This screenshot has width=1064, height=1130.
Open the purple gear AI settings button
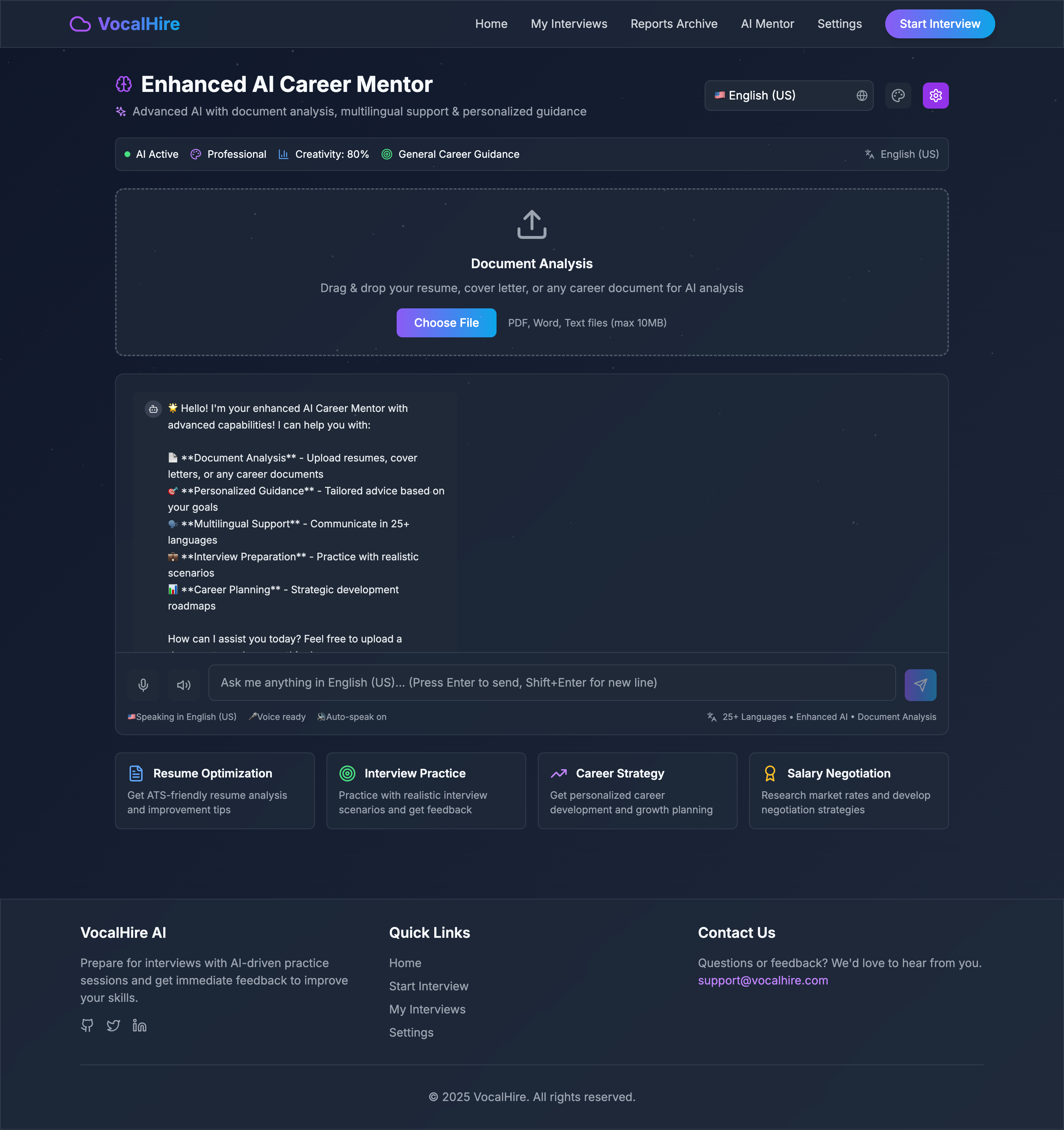click(936, 96)
